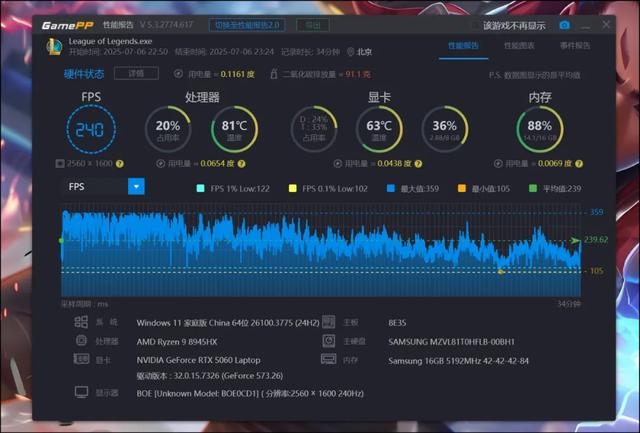Click 36% video memory gauge
The height and width of the screenshot is (433, 640).
click(x=444, y=129)
